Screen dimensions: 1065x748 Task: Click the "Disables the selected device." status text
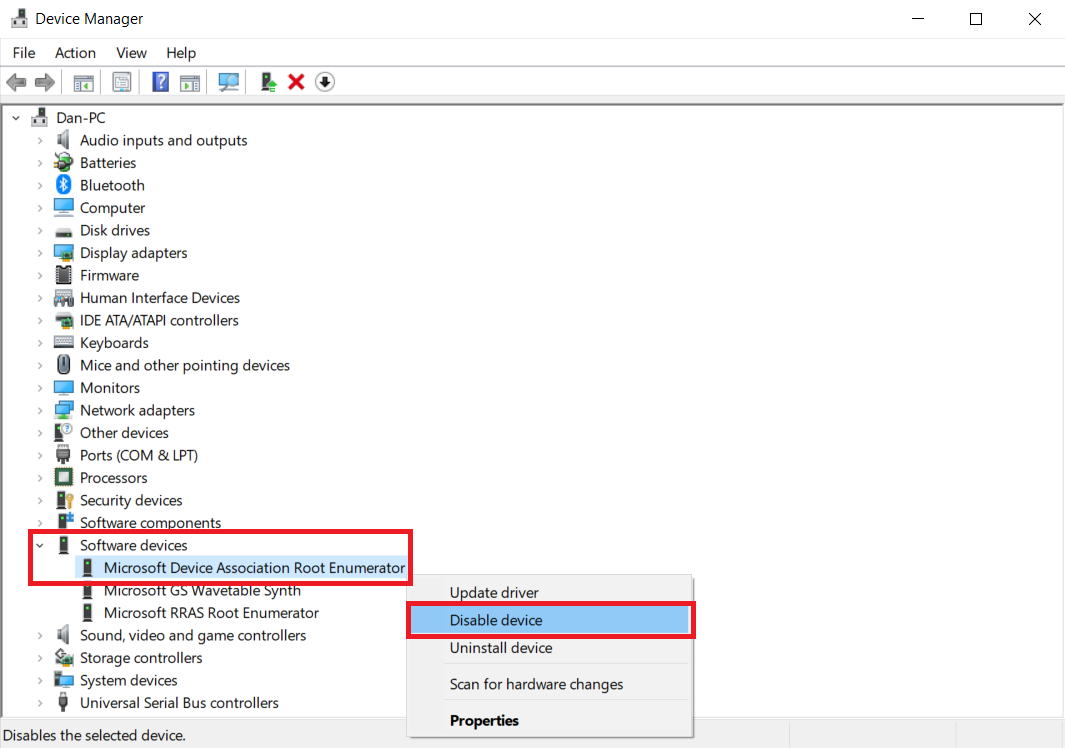(94, 735)
